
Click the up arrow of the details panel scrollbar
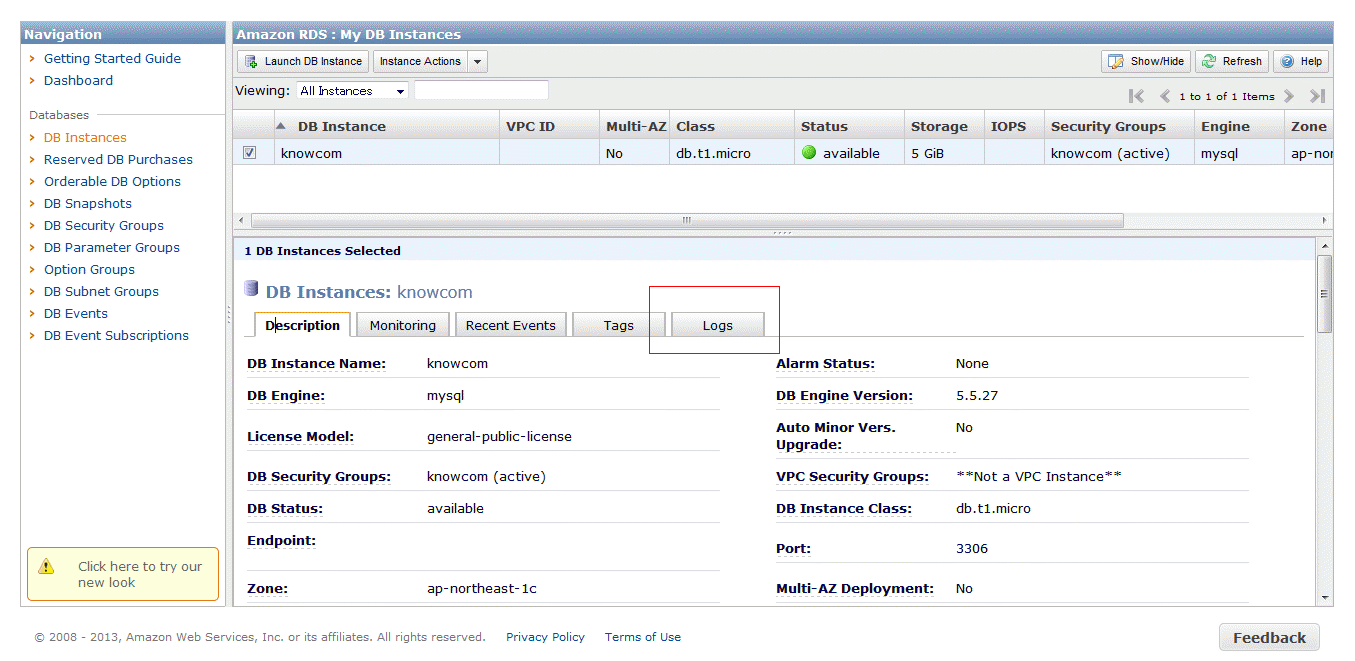tap(1325, 245)
